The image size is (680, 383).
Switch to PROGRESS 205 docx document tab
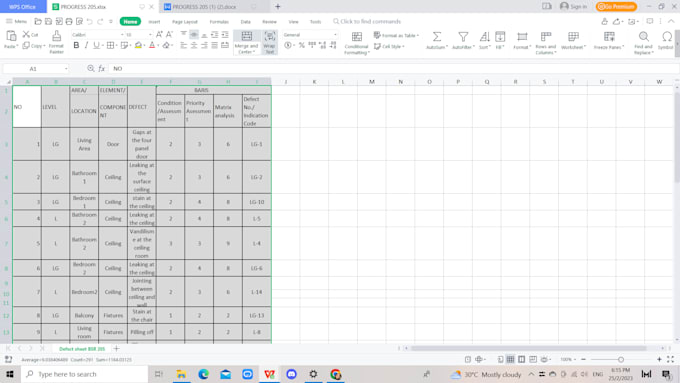[204, 7]
